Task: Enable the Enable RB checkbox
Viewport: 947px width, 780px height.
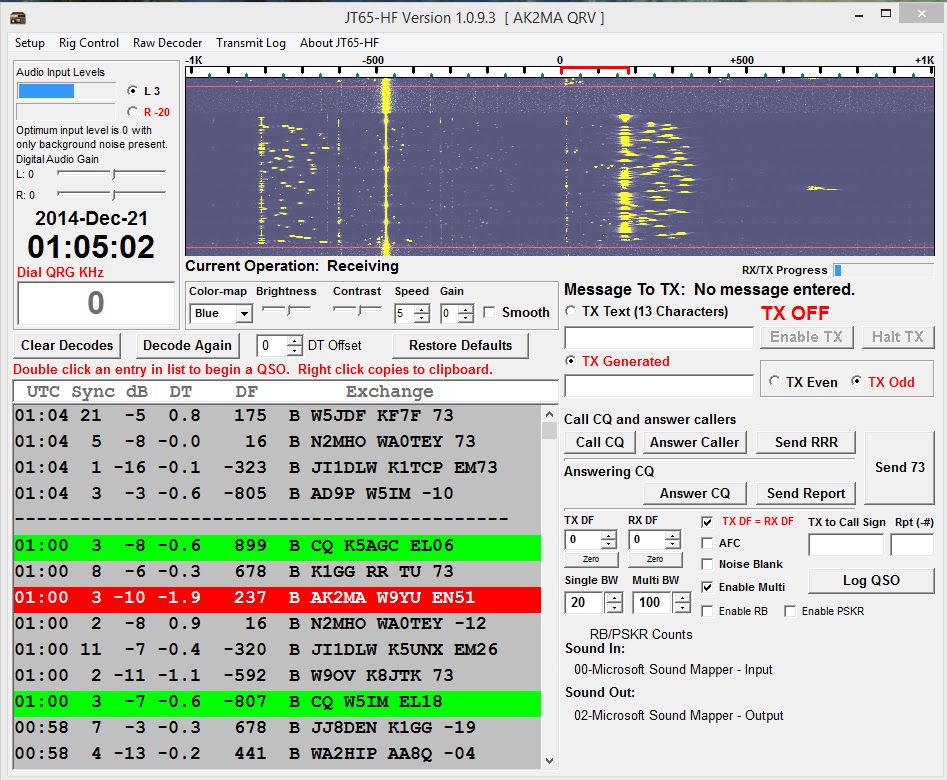Action: pyautogui.click(x=707, y=611)
